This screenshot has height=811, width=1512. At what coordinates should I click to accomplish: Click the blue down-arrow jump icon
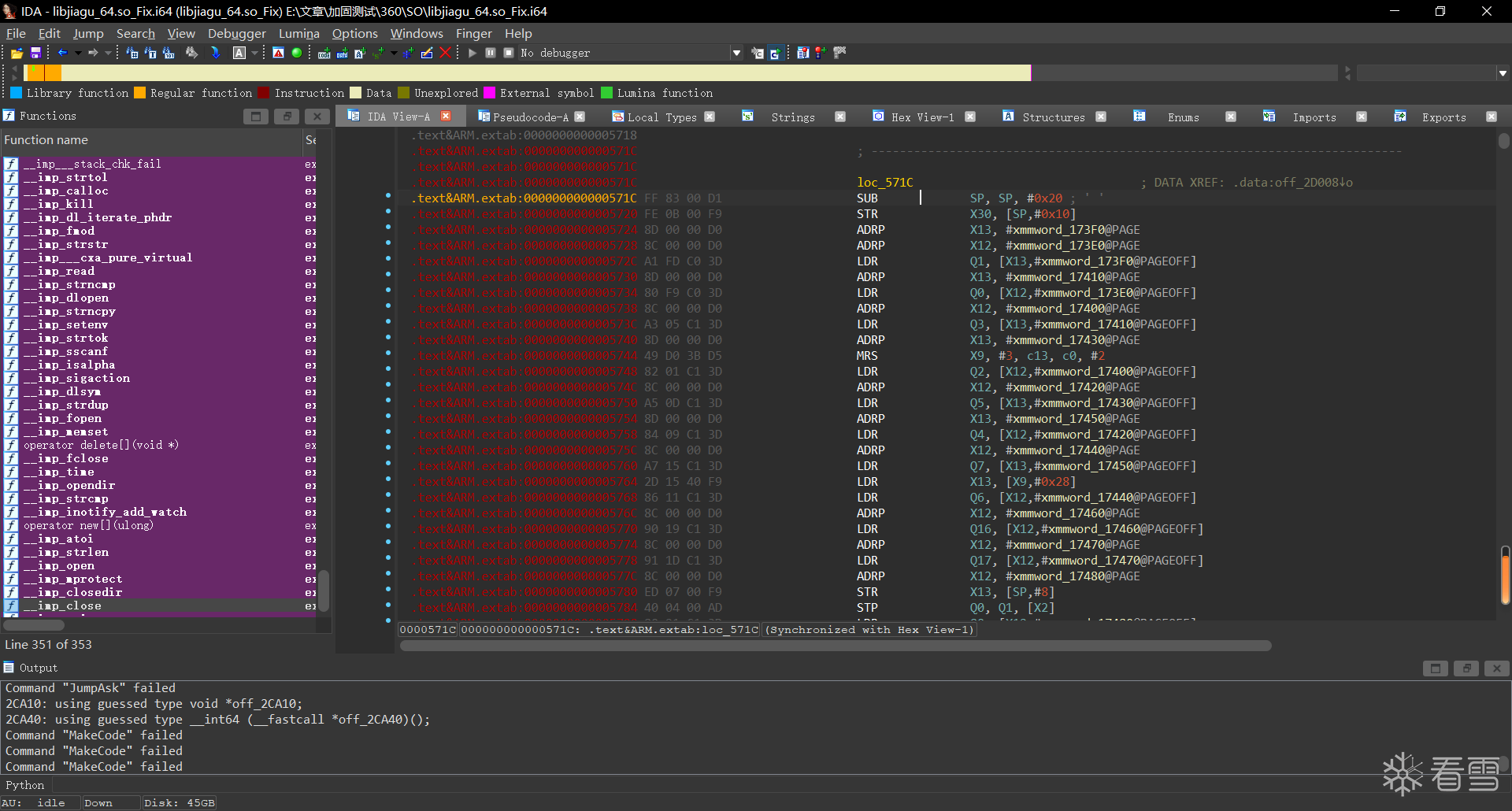pos(215,53)
